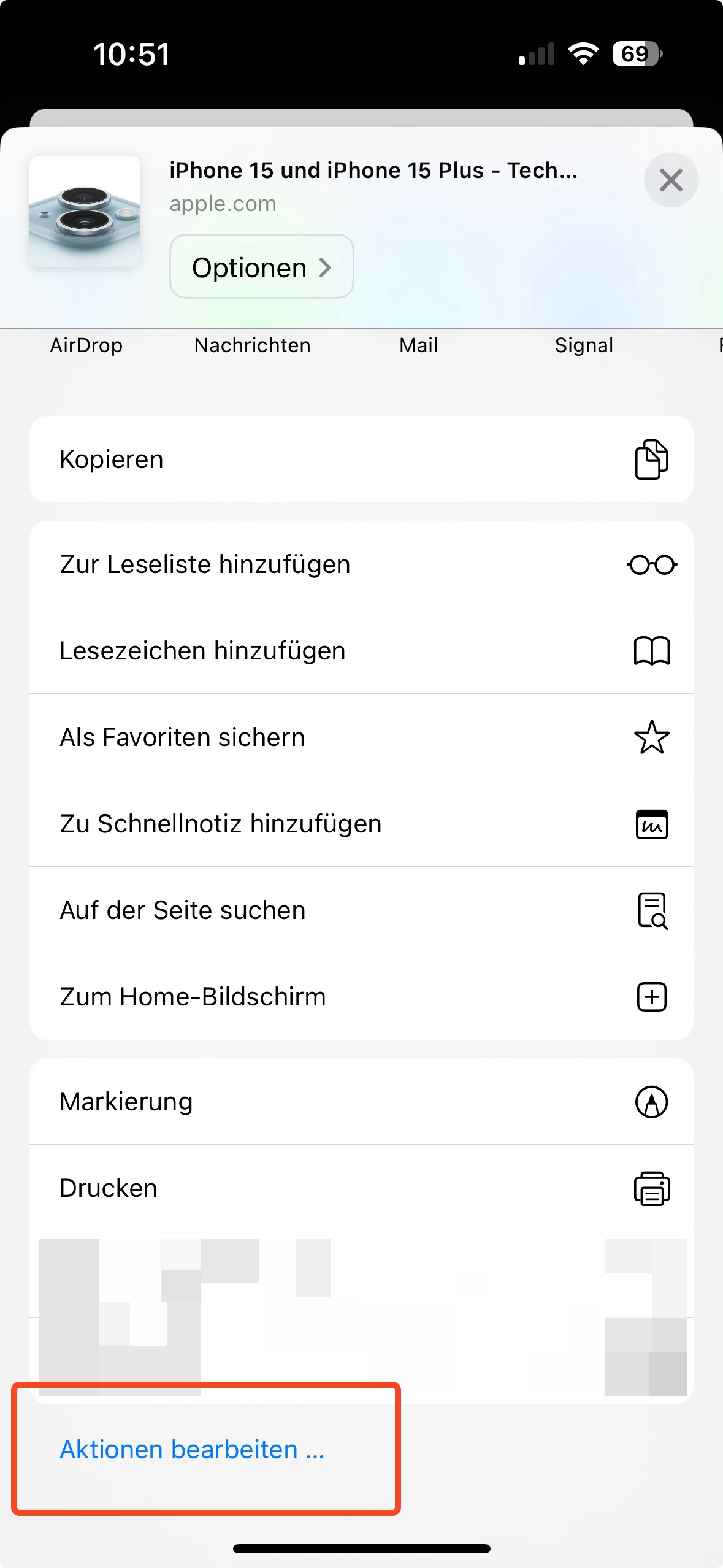The image size is (723, 1568).
Task: Tap the copy documents icon
Action: pyautogui.click(x=651, y=459)
